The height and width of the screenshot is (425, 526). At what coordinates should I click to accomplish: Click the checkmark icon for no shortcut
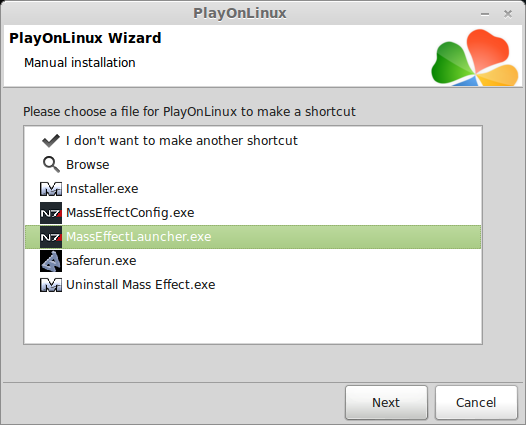(51, 141)
